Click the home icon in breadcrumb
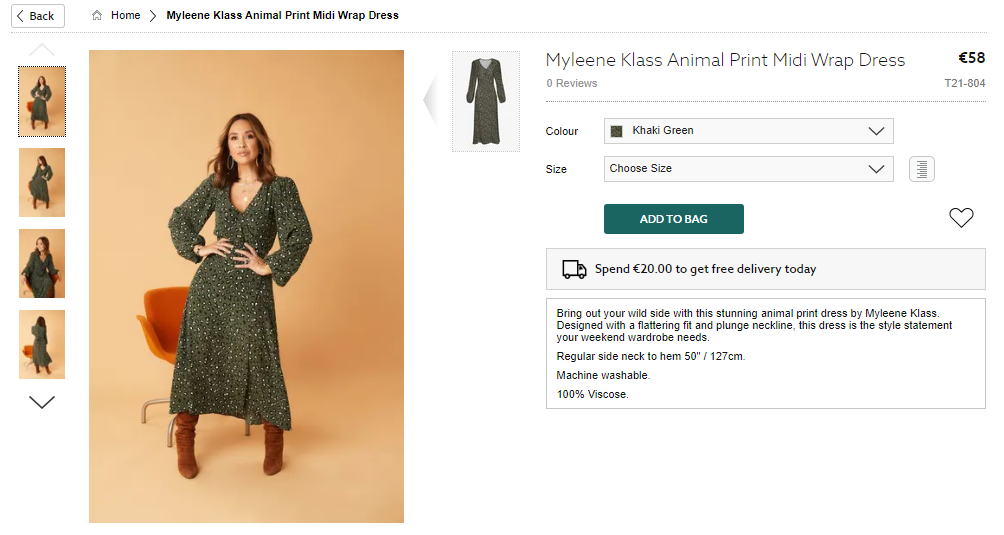This screenshot has height=535, width=1004. coord(97,16)
